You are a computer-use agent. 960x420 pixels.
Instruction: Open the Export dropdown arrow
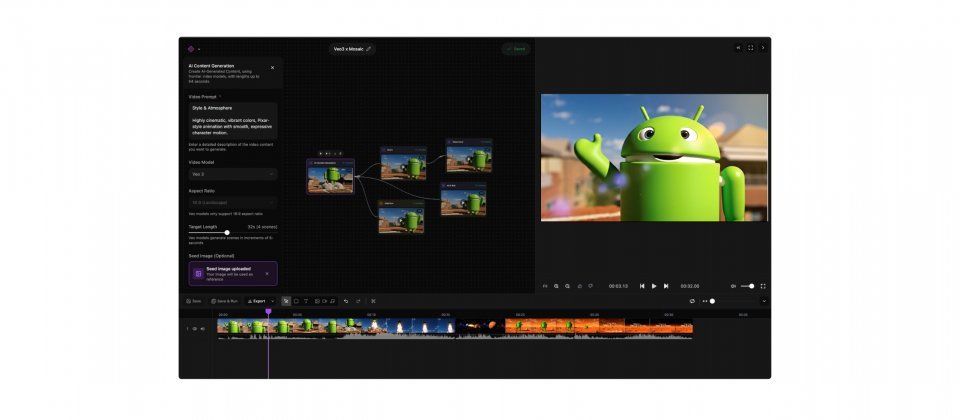pos(273,301)
